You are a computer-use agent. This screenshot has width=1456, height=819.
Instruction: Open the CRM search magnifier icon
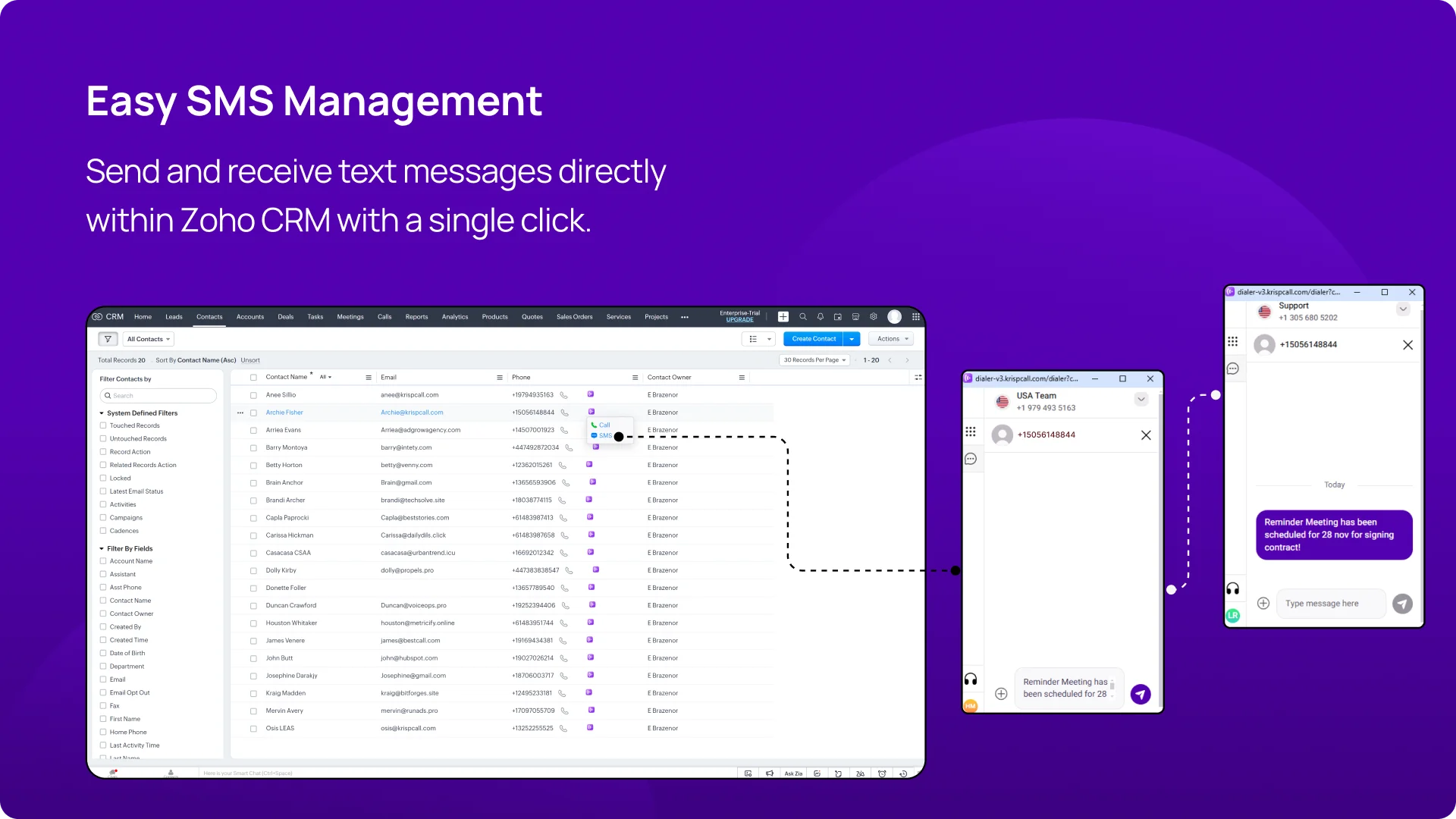tap(802, 317)
